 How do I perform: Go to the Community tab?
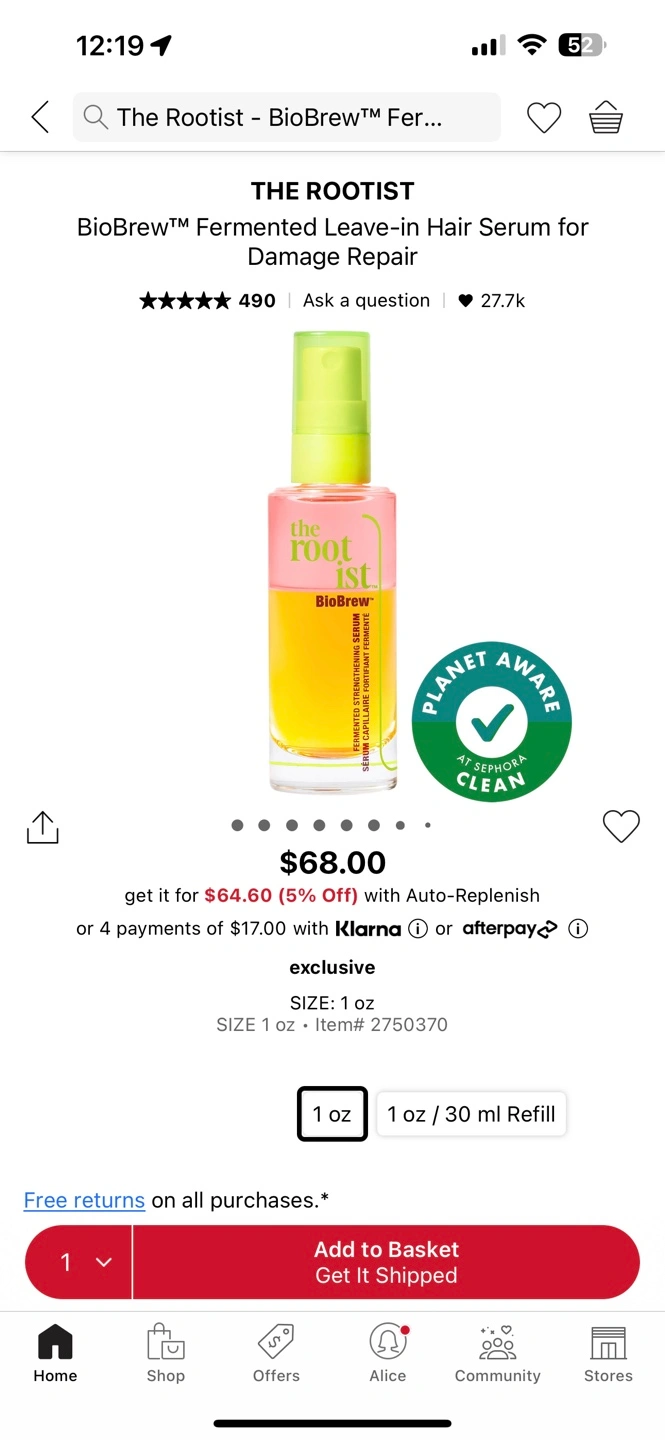(x=497, y=1354)
